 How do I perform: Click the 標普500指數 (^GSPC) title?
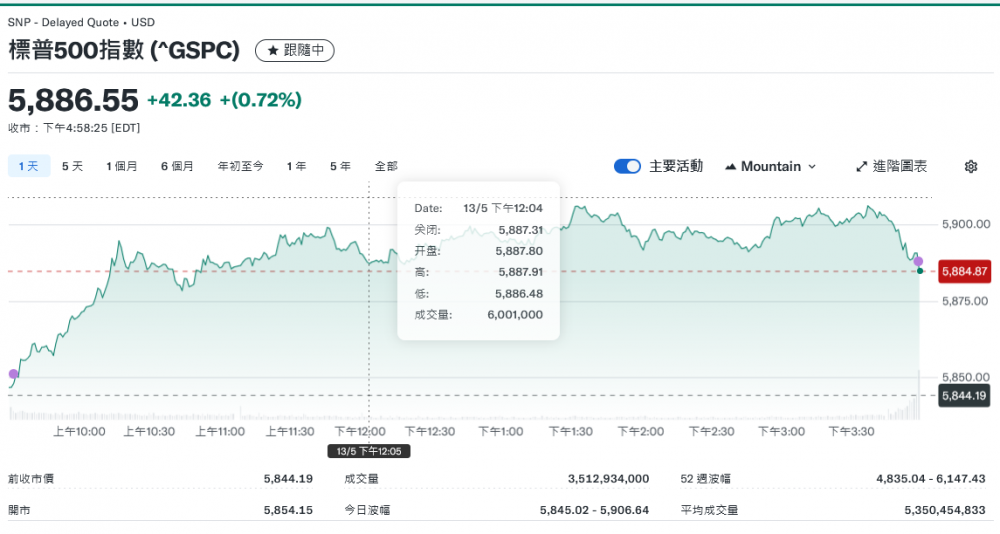tap(125, 50)
